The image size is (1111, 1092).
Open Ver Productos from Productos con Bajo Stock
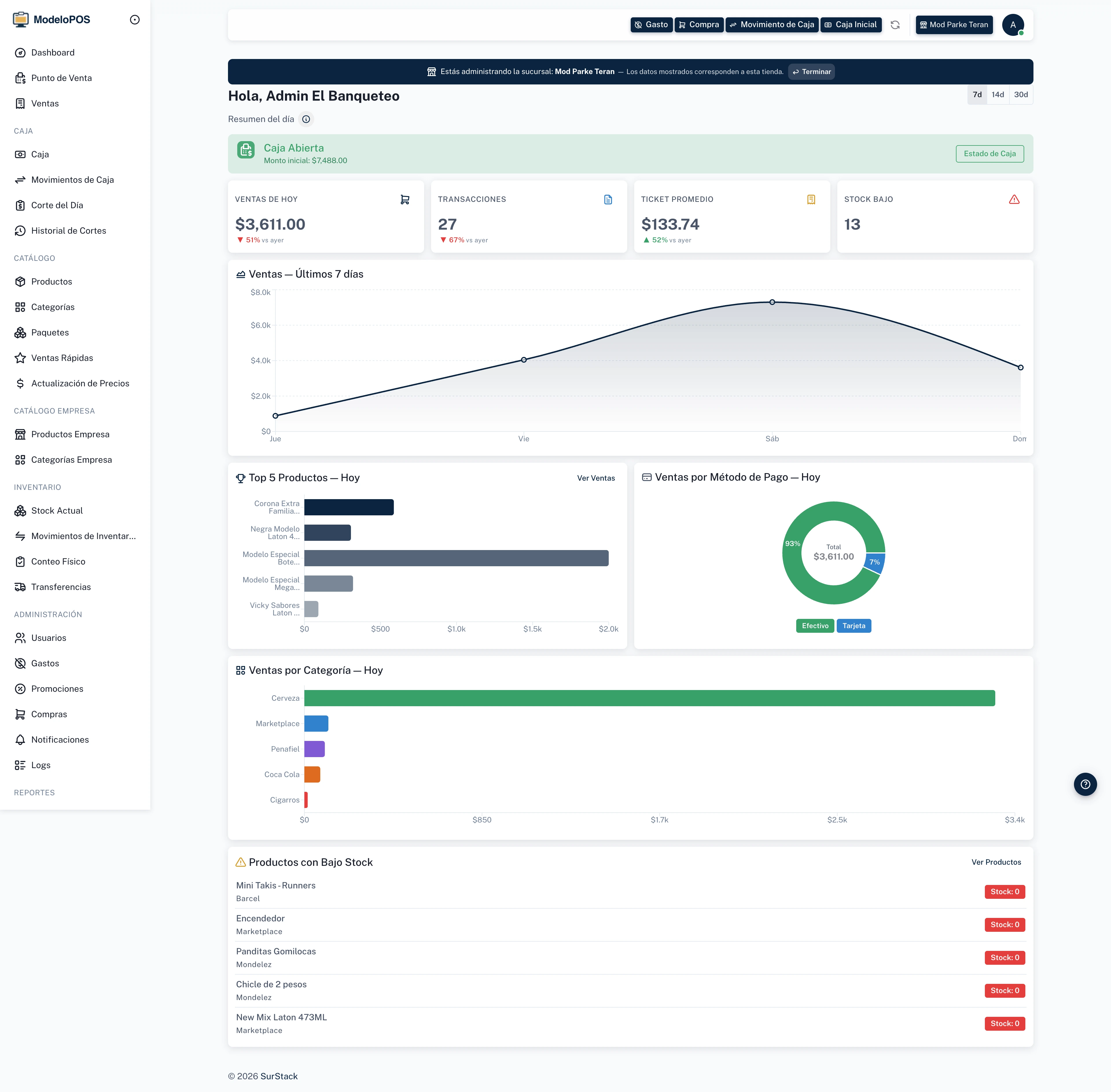[996, 862]
